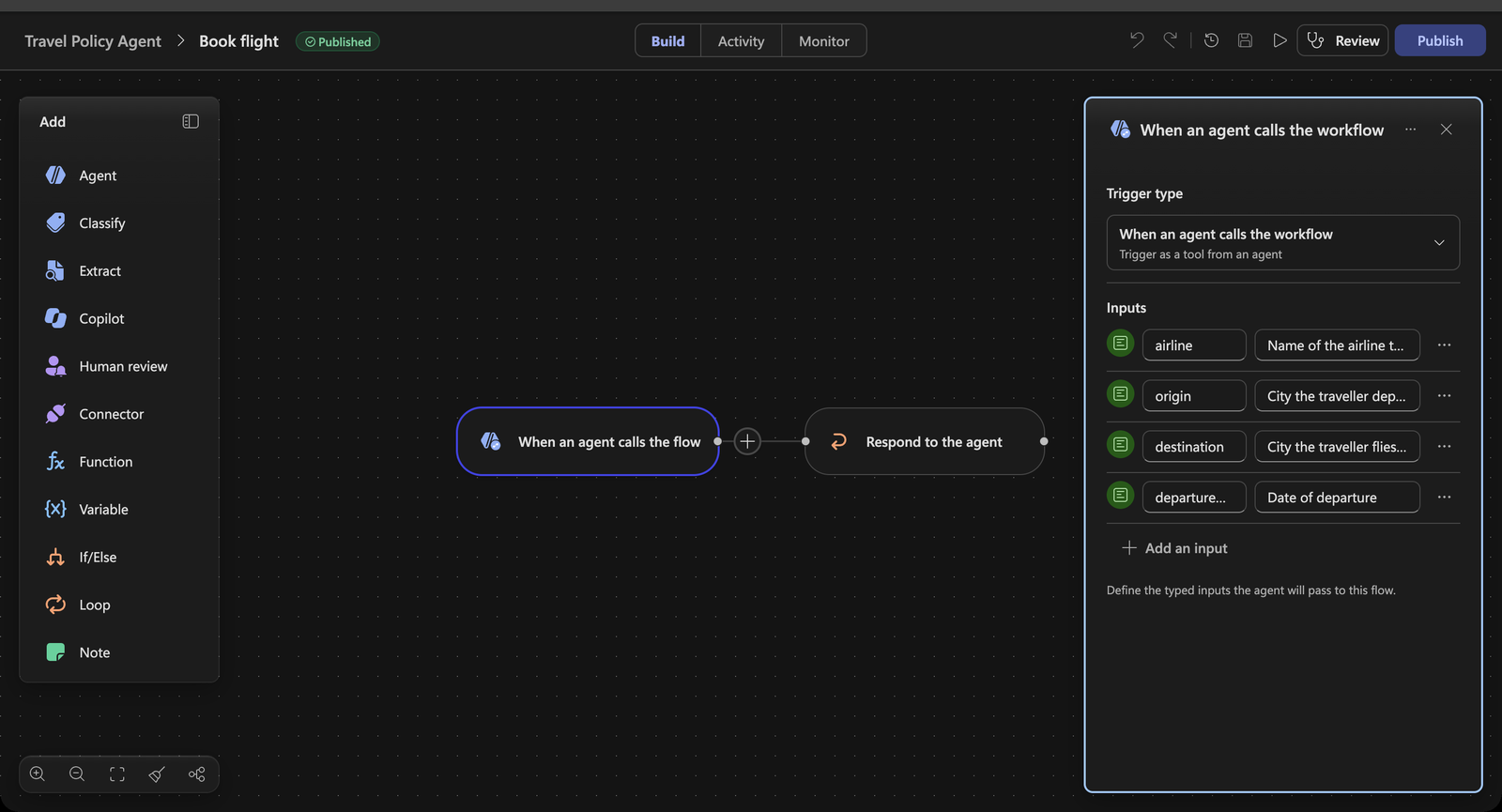Collapse the Add panel sidebar icon
The image size is (1502, 812).
(191, 121)
